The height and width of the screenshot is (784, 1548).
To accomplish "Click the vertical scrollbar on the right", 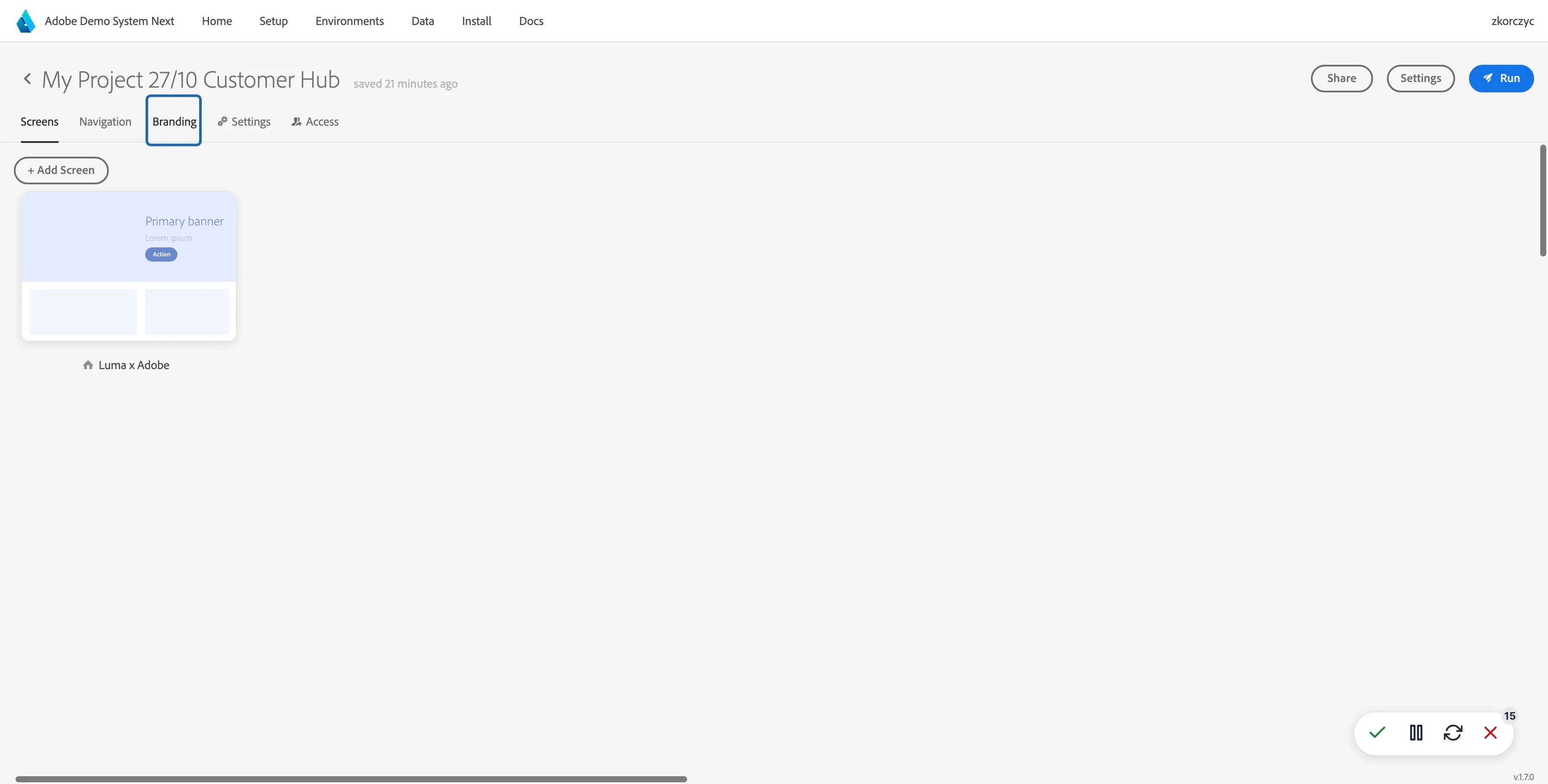I will 1543,200.
